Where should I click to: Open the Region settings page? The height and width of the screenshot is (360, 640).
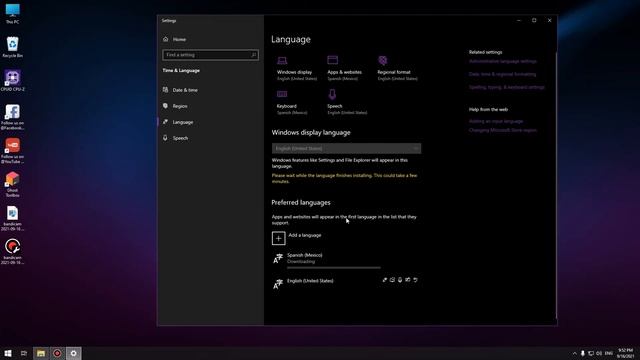pyautogui.click(x=175, y=106)
